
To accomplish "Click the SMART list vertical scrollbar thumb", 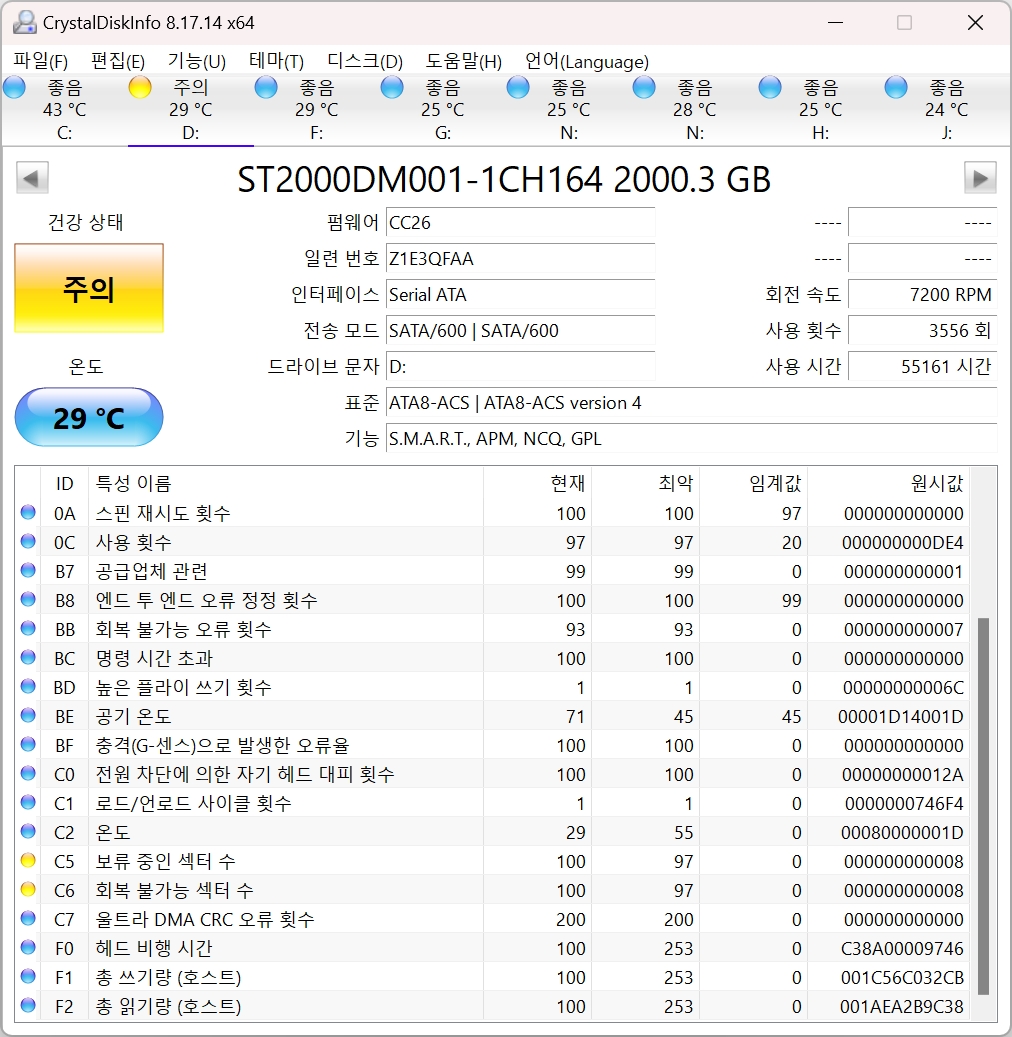I will (983, 806).
